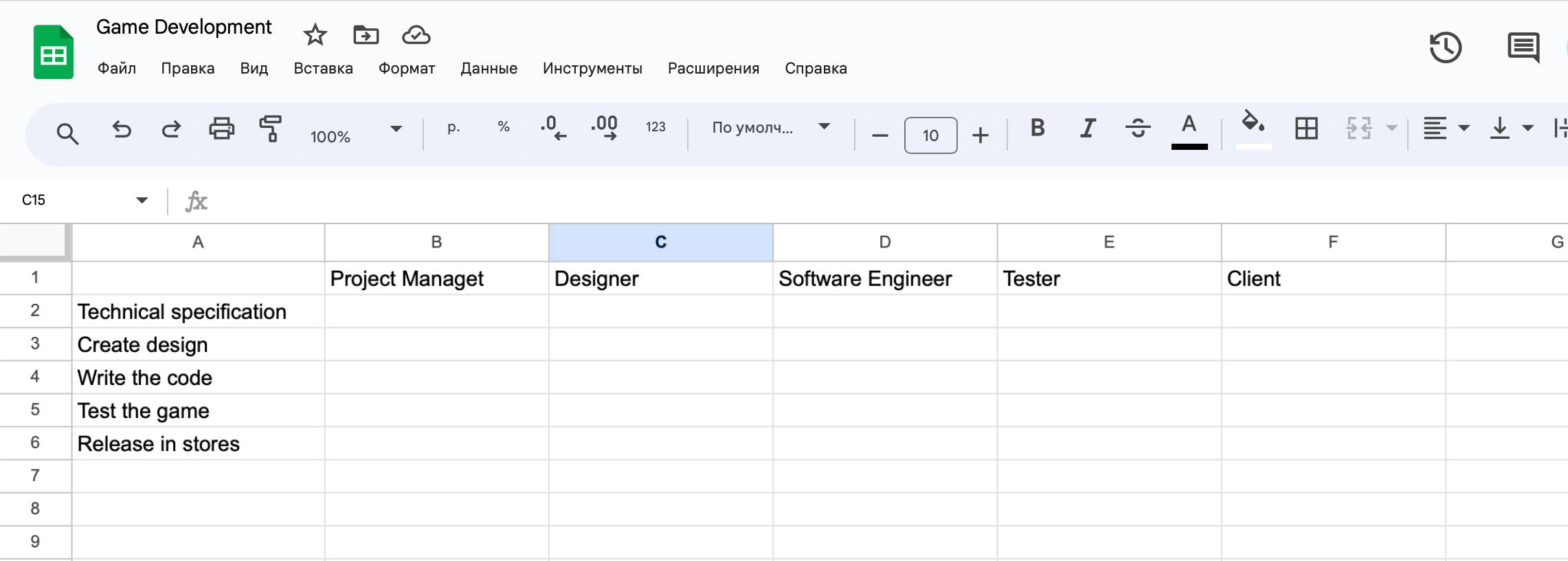Toggle strikethrough formatting
This screenshot has width=1568, height=561.
pos(1138,128)
